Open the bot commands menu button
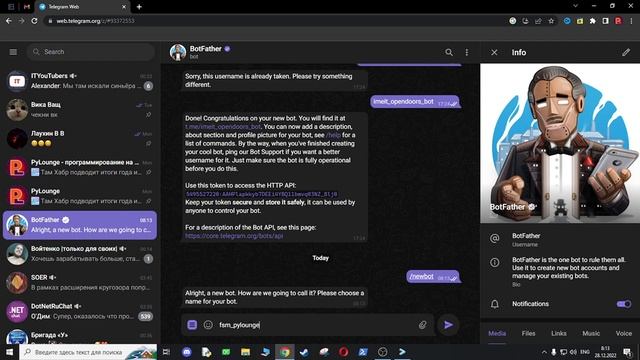 pyautogui.click(x=192, y=325)
